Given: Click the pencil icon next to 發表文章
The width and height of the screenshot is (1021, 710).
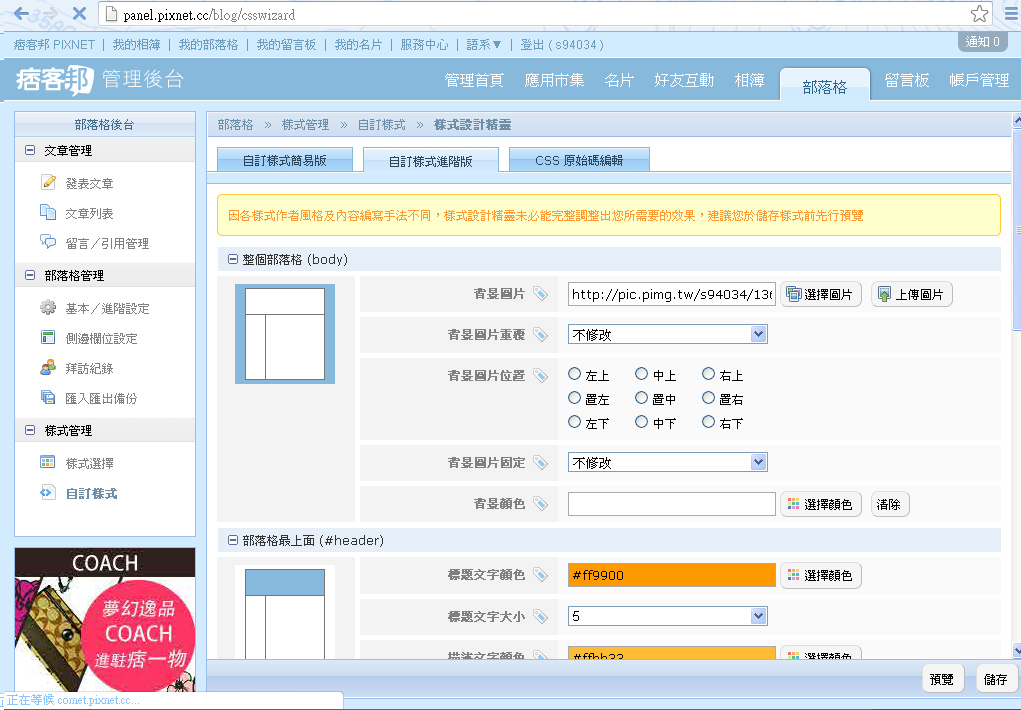Looking at the screenshot, I should [48, 182].
